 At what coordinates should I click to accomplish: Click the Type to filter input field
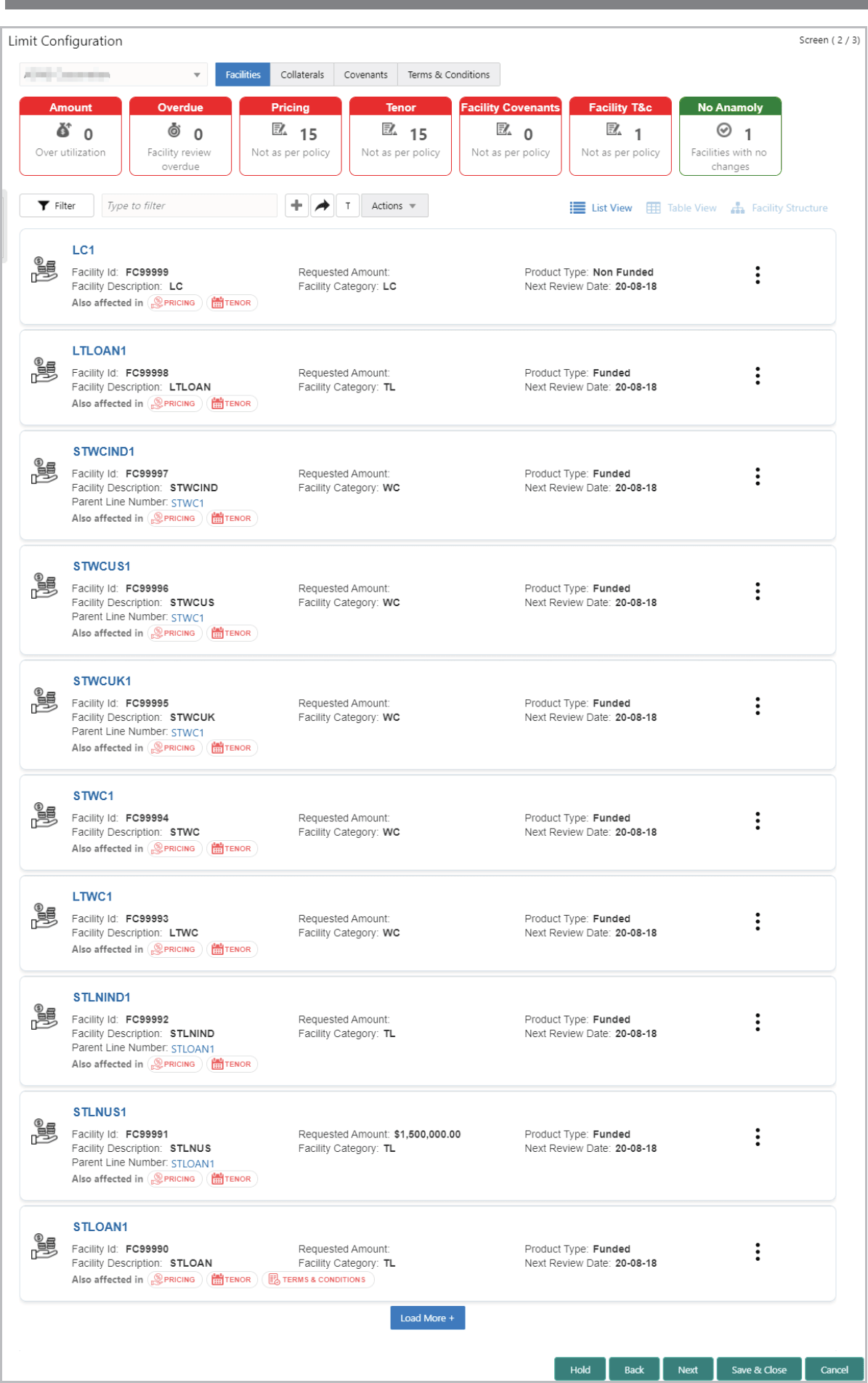pyautogui.click(x=190, y=206)
